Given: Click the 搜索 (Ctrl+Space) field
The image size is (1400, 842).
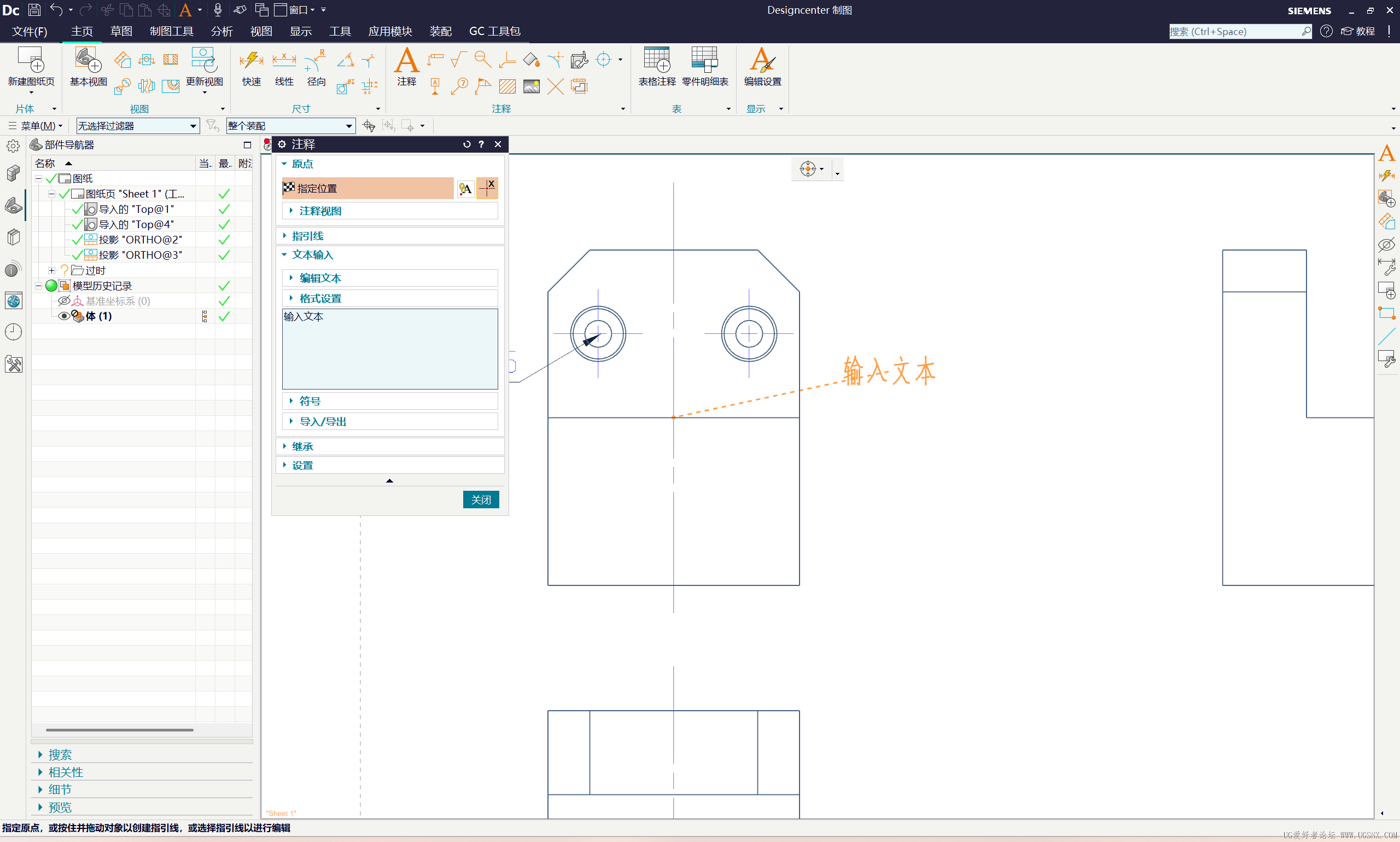Looking at the screenshot, I should coord(1240,31).
